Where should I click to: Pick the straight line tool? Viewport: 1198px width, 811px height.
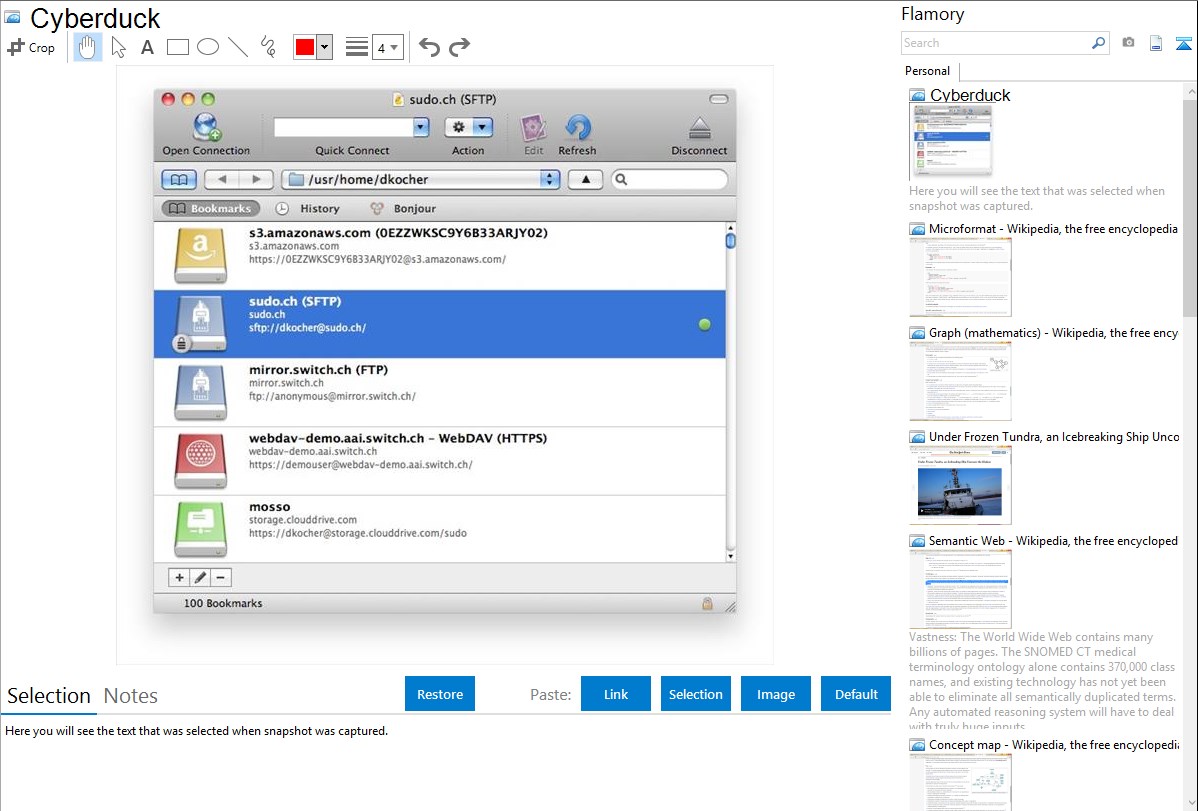tap(238, 47)
